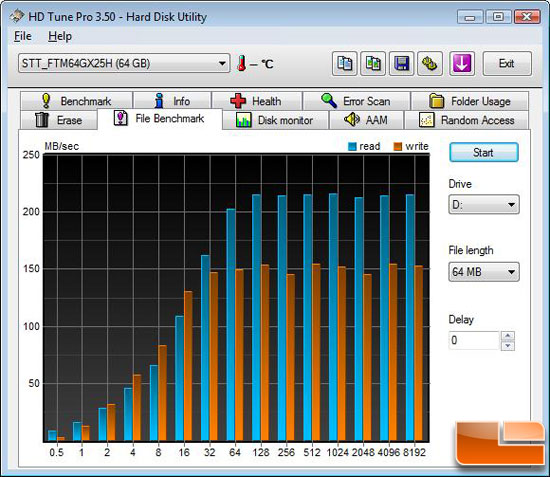This screenshot has width=550, height=477.
Task: Minimize the HD Tune Pro window
Action: coord(470,17)
